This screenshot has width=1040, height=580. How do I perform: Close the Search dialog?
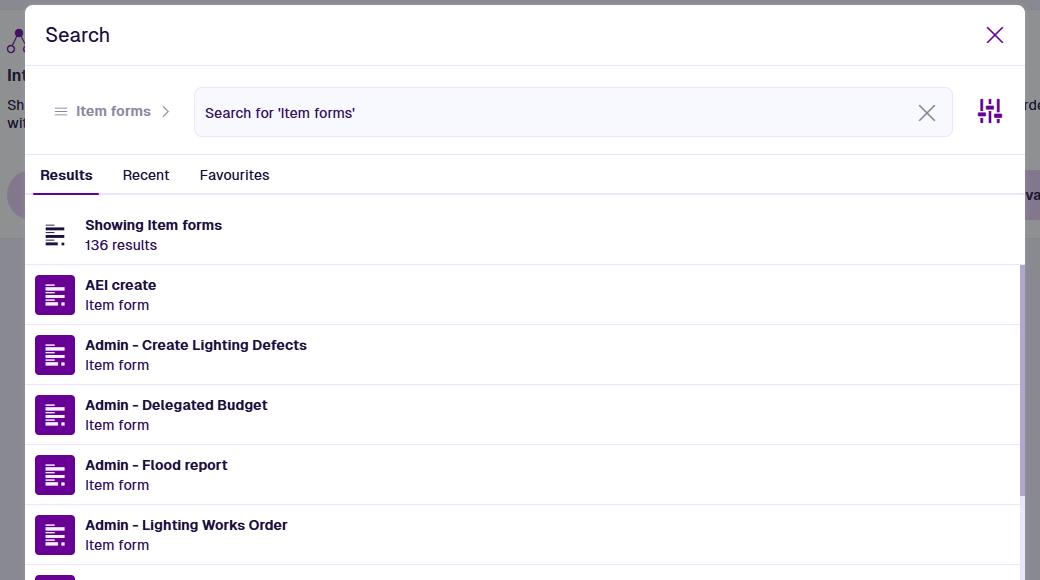click(994, 36)
